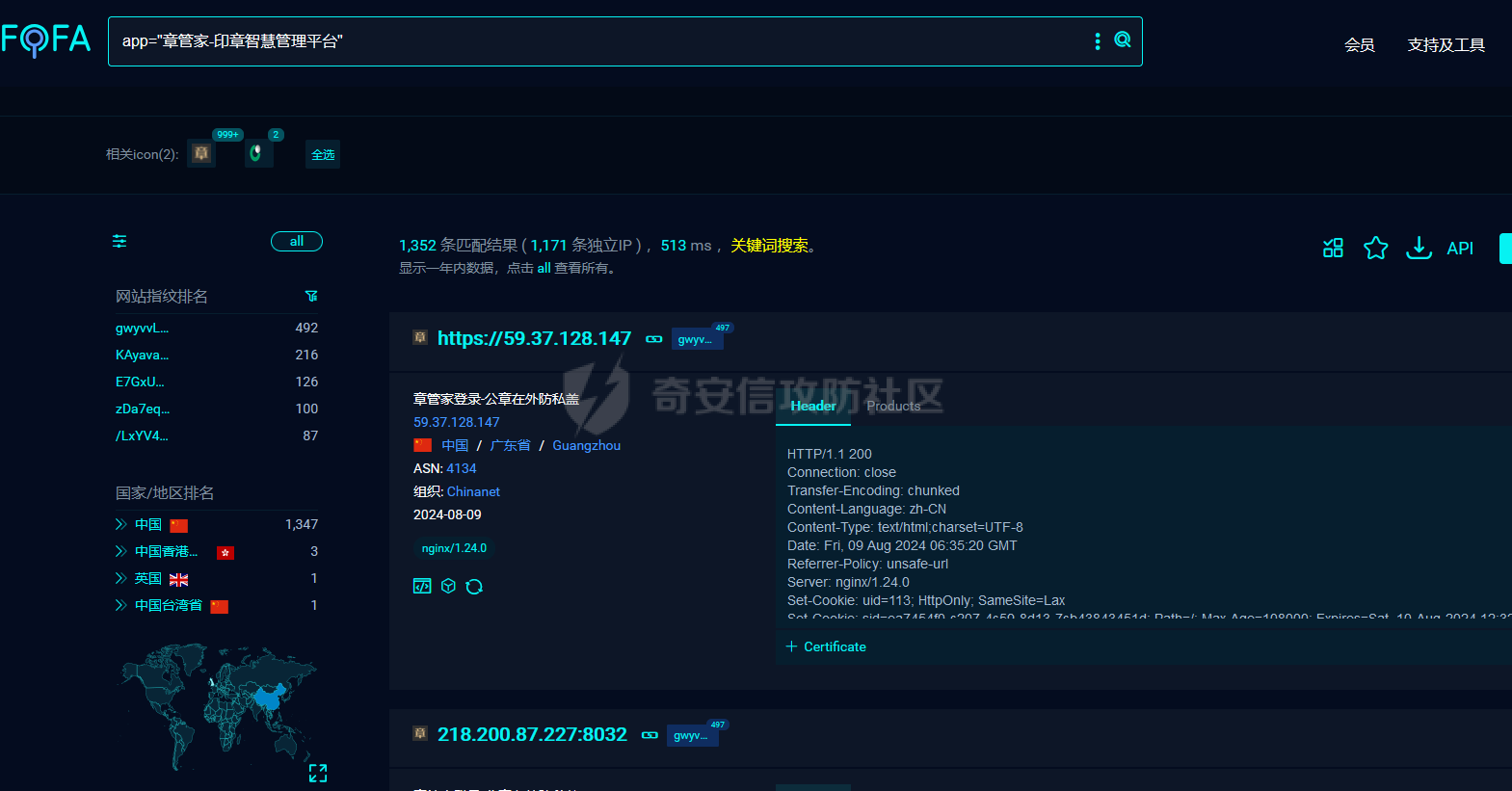The width and height of the screenshot is (1512, 791).
Task: Click the refresh icon in first result
Action: (x=474, y=587)
